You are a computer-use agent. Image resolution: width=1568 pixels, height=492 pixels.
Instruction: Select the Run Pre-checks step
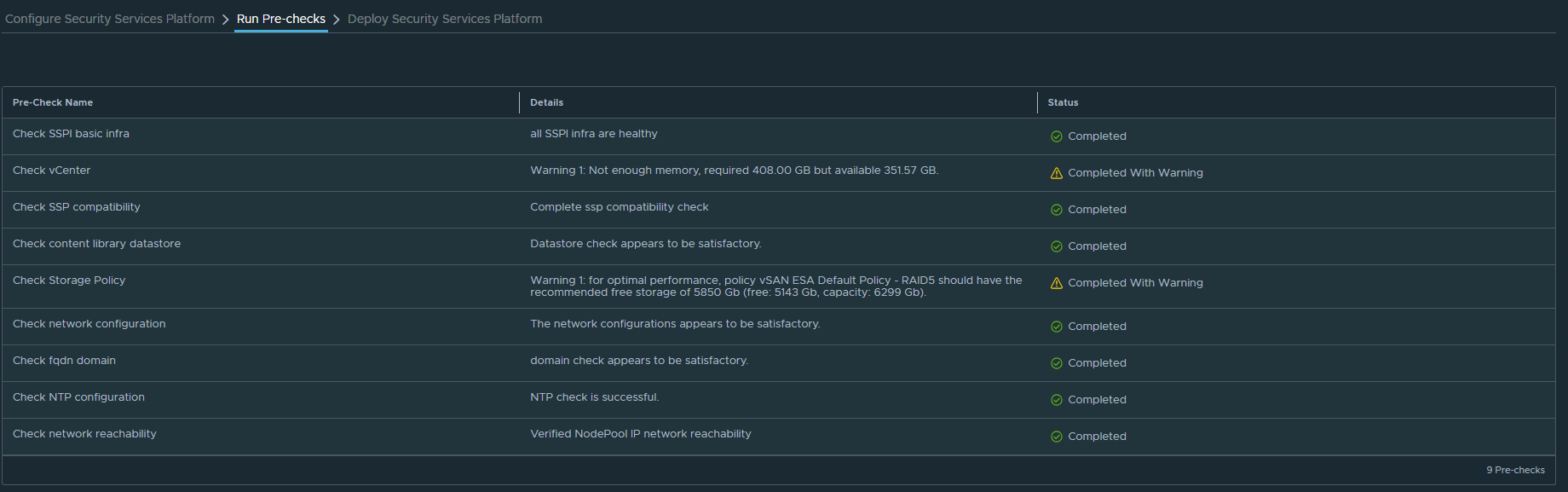(280, 19)
